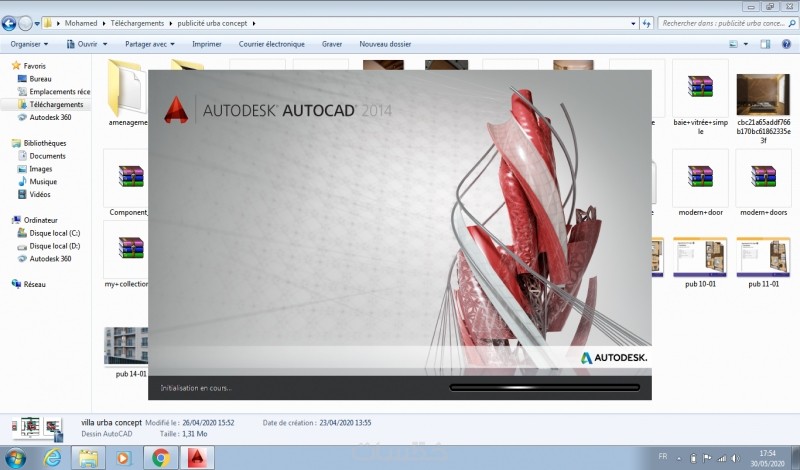
Task: Open Autodesk 360 under Favoris
Action: pos(44,117)
